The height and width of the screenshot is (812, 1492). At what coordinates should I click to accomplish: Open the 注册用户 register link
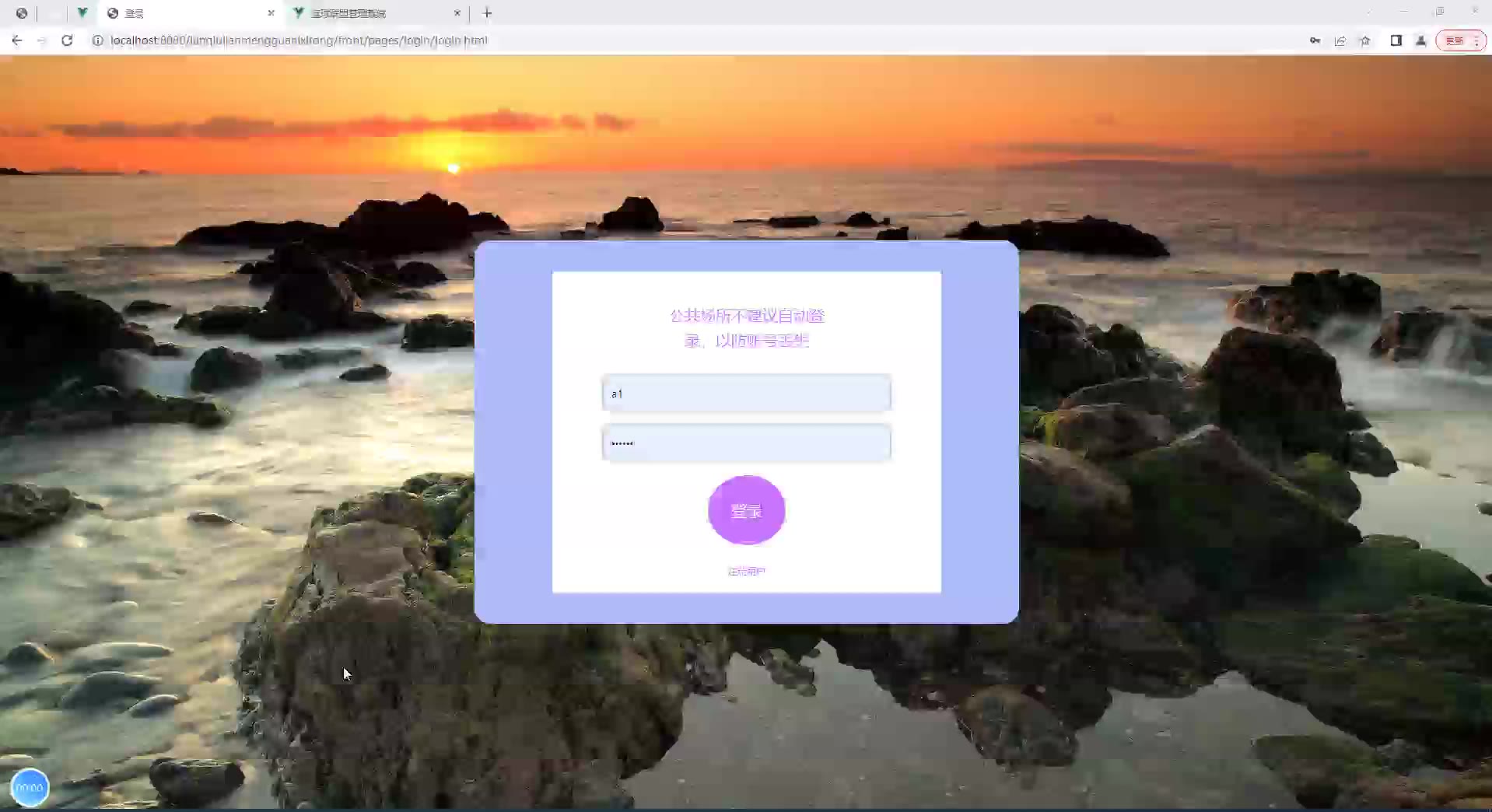[746, 572]
